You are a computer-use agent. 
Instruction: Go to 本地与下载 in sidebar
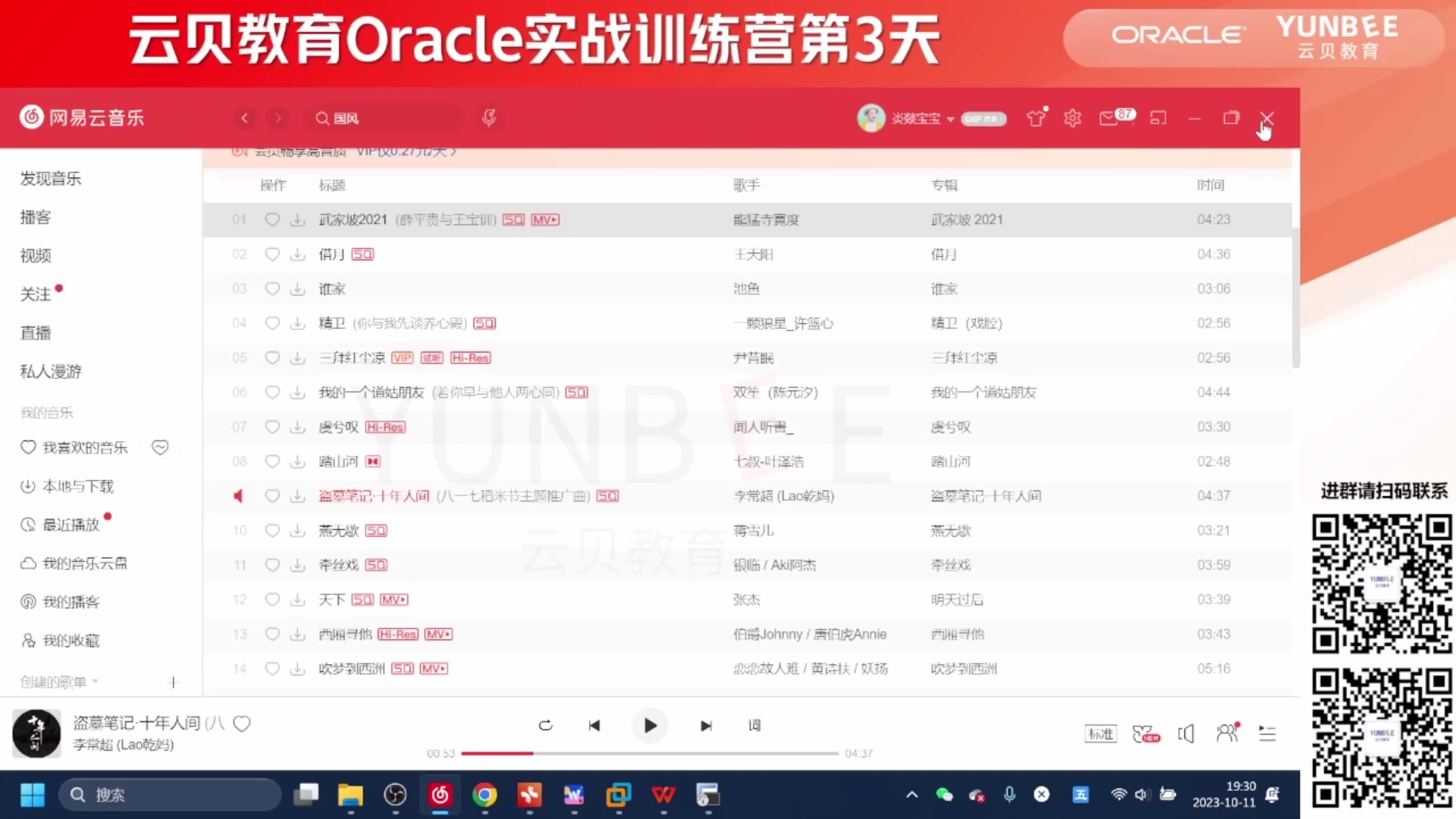click(78, 486)
